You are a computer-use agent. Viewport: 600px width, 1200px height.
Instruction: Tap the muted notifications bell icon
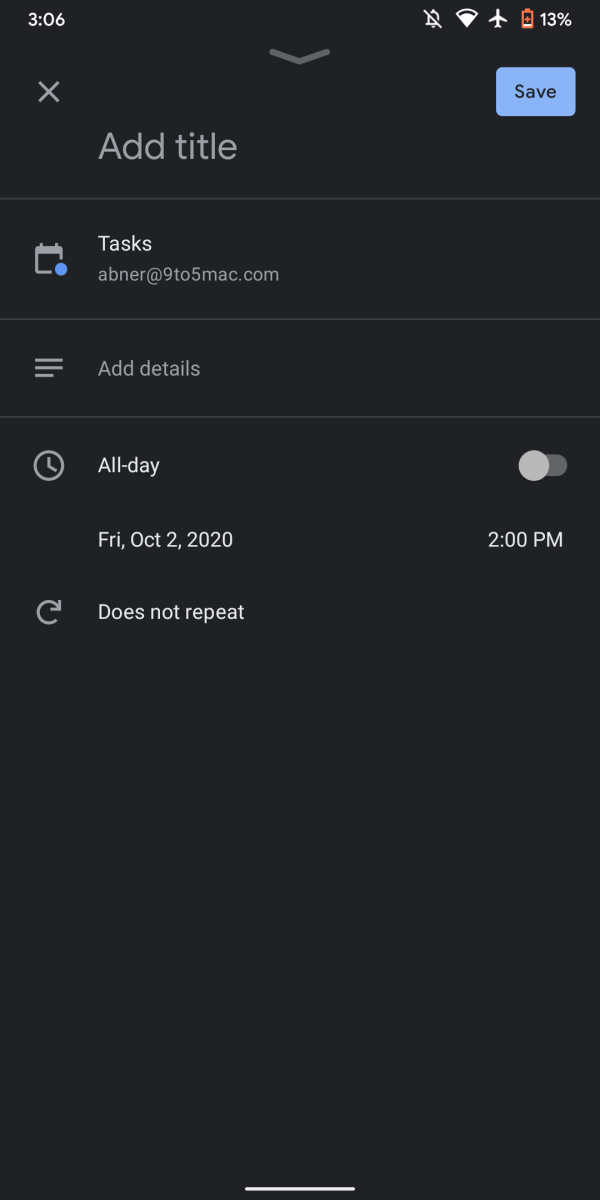[x=433, y=19]
